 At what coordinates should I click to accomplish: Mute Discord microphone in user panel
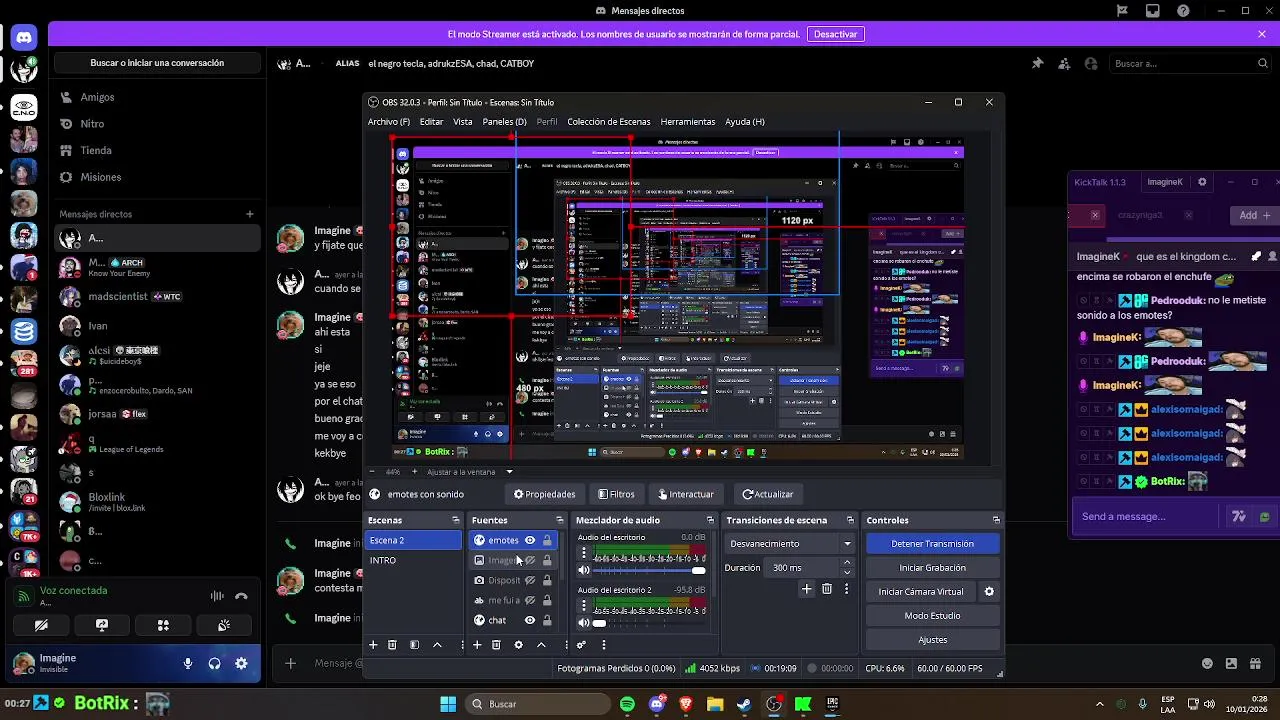coord(187,663)
